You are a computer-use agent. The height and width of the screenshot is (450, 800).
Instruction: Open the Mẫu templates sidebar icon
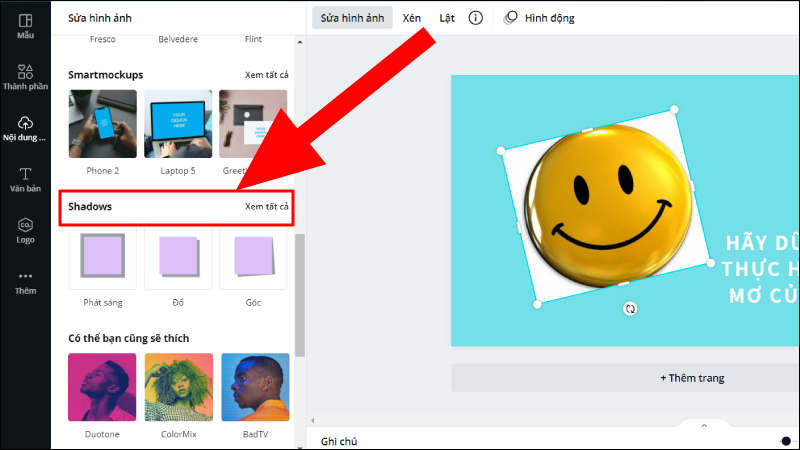pyautogui.click(x=25, y=27)
